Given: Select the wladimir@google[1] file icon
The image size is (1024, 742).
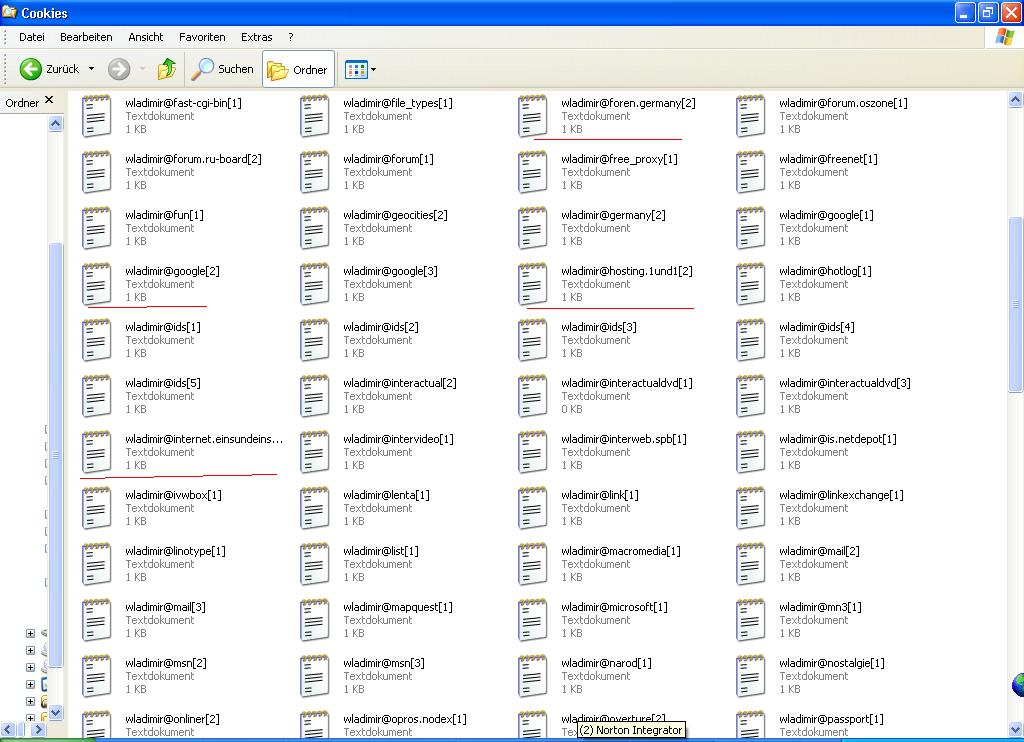Looking at the screenshot, I should tap(750, 228).
